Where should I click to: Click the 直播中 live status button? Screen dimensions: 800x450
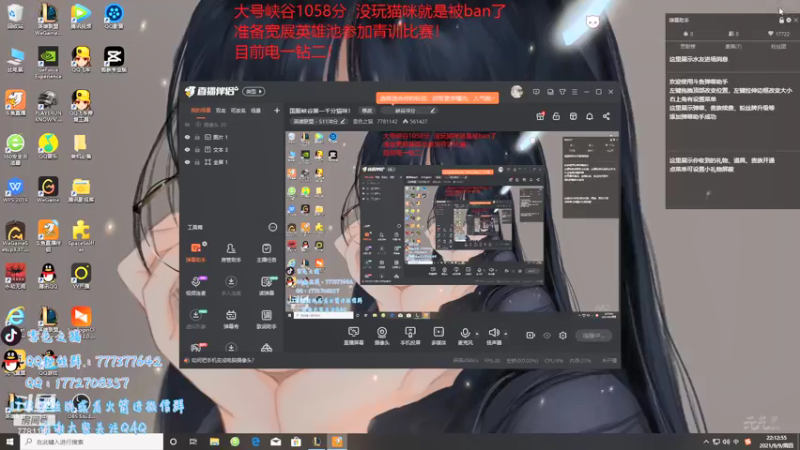[x=593, y=335]
